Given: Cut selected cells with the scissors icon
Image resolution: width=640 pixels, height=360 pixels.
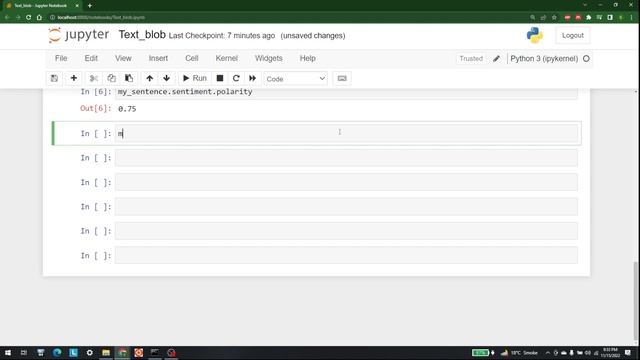Looking at the screenshot, I should click(93, 78).
